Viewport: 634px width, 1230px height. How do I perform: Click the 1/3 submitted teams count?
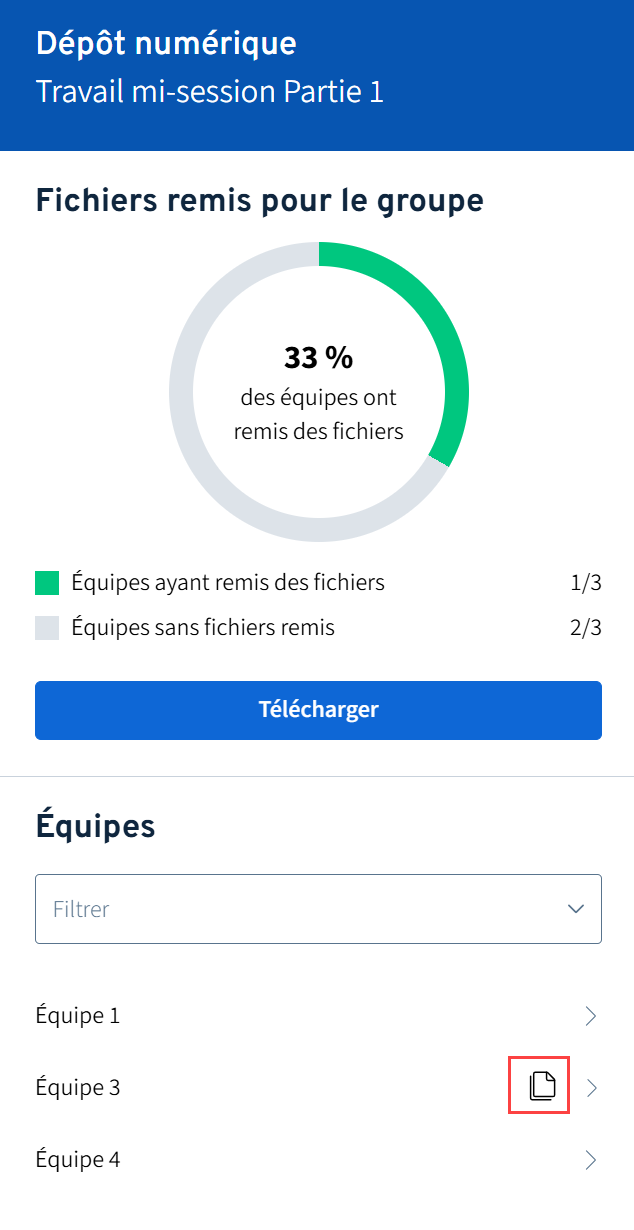(586, 582)
